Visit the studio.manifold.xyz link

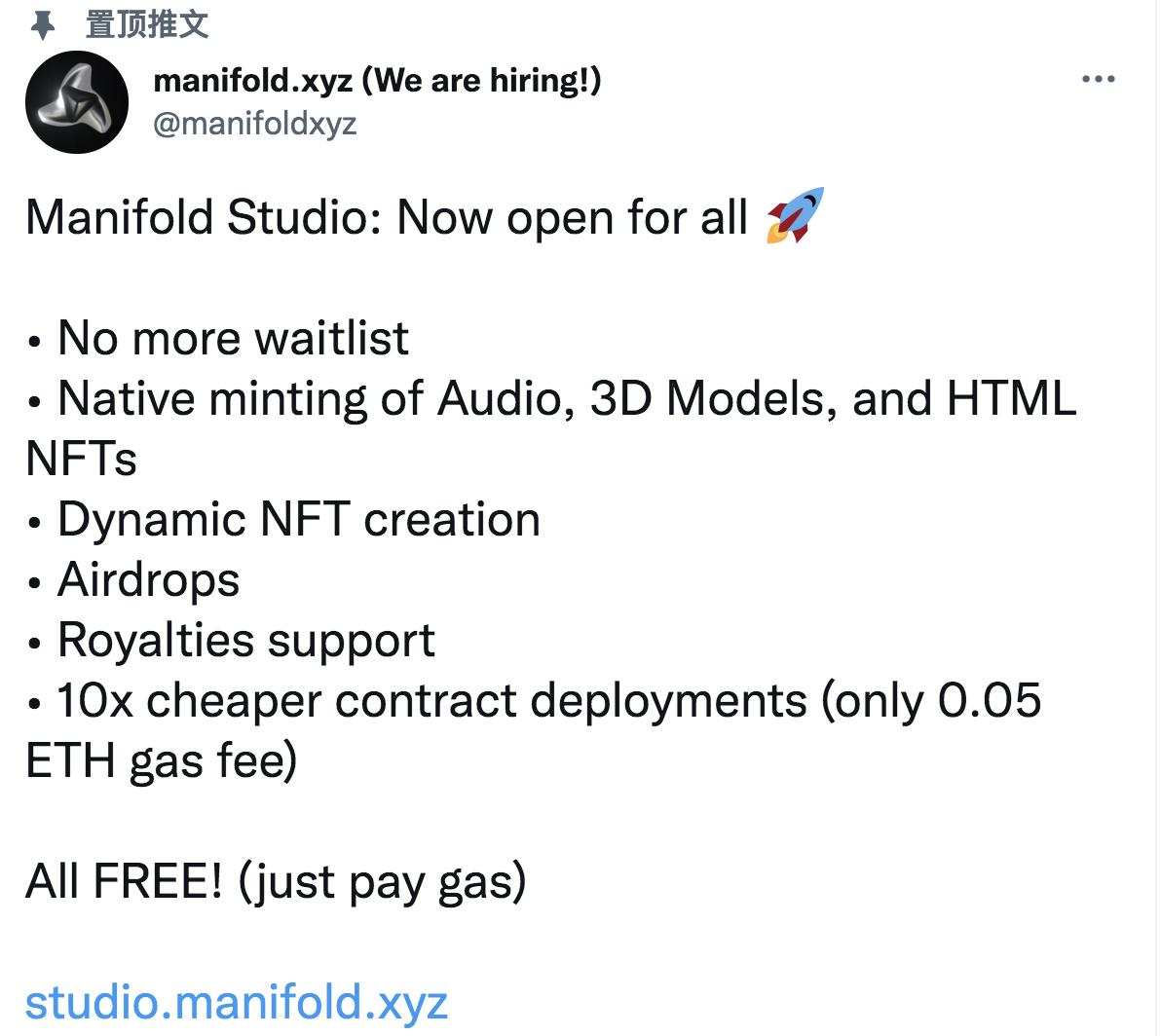tap(237, 998)
